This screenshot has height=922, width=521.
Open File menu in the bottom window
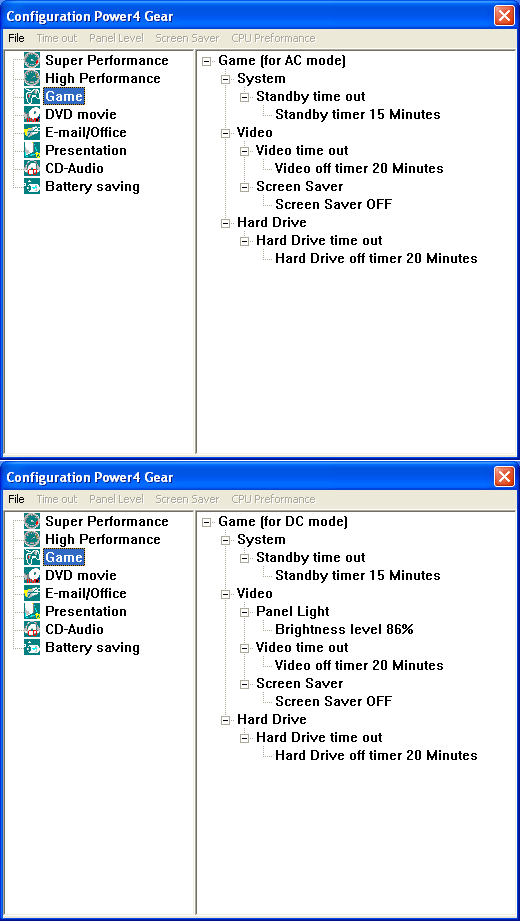16,499
